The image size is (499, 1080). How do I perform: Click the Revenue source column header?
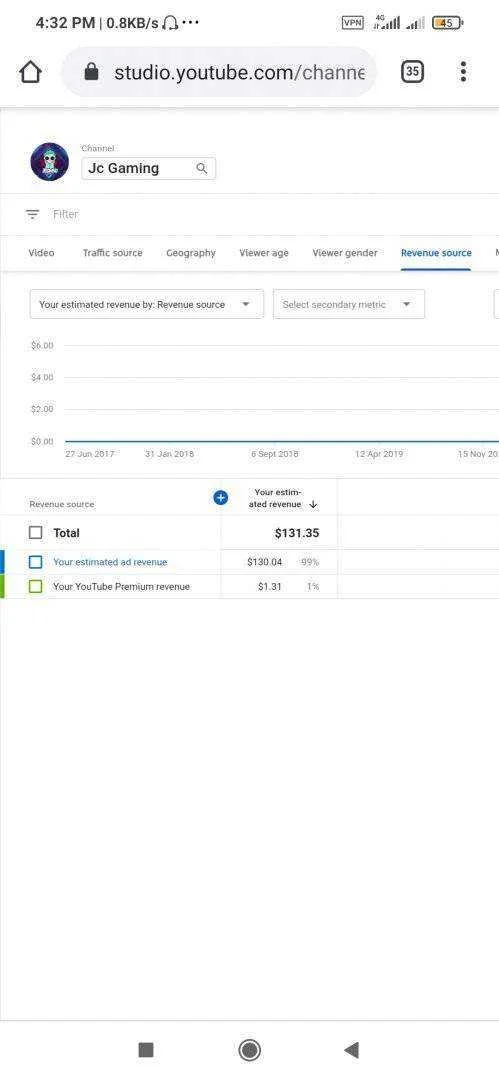pyautogui.click(x=62, y=504)
